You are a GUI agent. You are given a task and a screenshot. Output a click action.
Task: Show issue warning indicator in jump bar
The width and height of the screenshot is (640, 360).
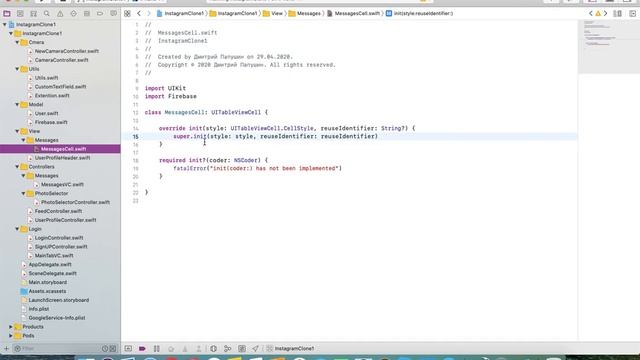point(598,13)
